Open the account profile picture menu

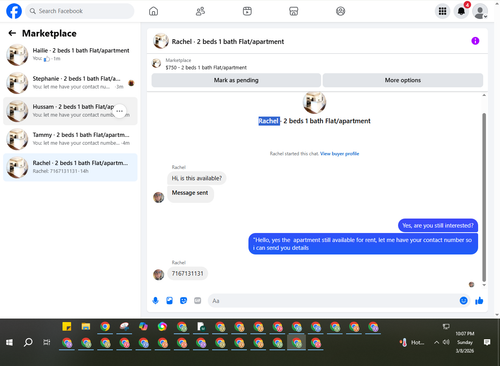tap(480, 11)
